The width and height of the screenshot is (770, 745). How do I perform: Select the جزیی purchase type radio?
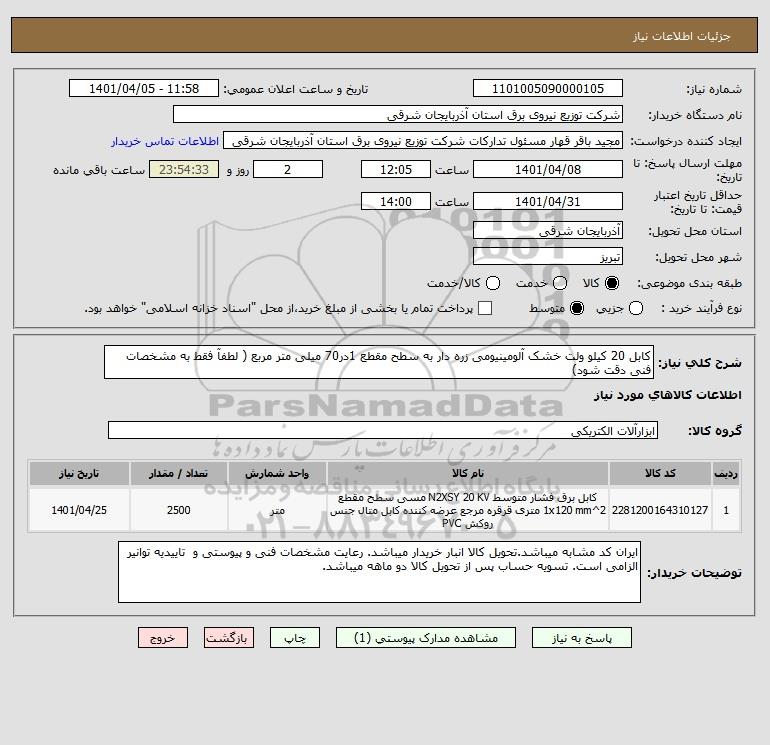[636, 308]
